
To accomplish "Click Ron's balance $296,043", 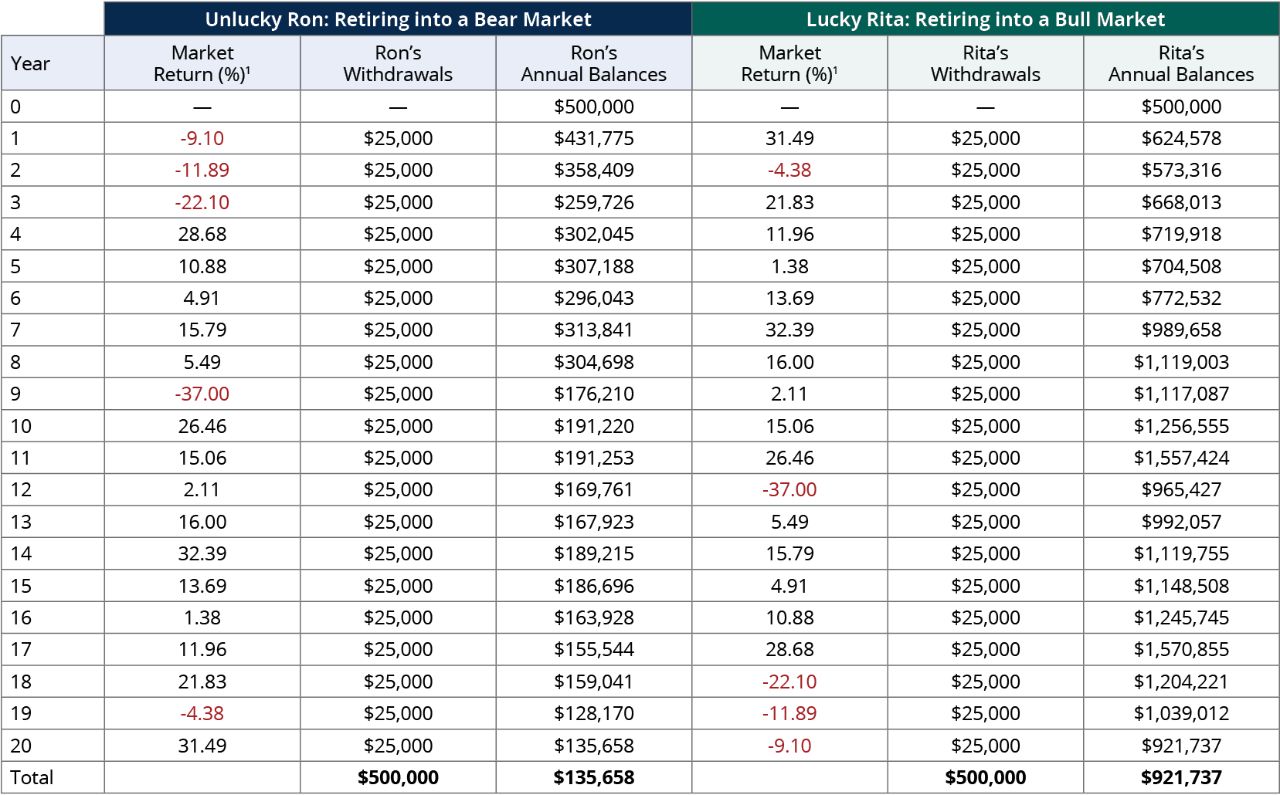I will 594,298.
